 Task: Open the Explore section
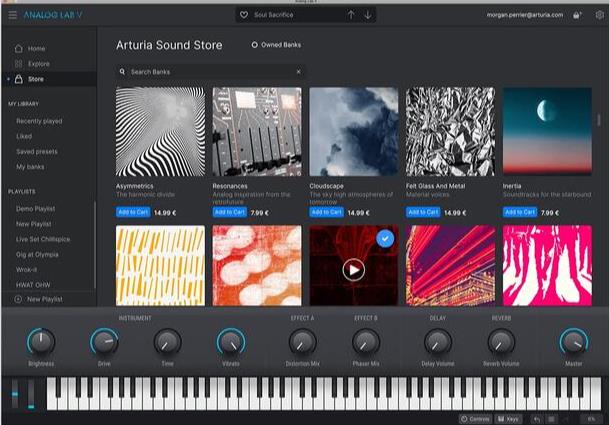click(x=38, y=63)
